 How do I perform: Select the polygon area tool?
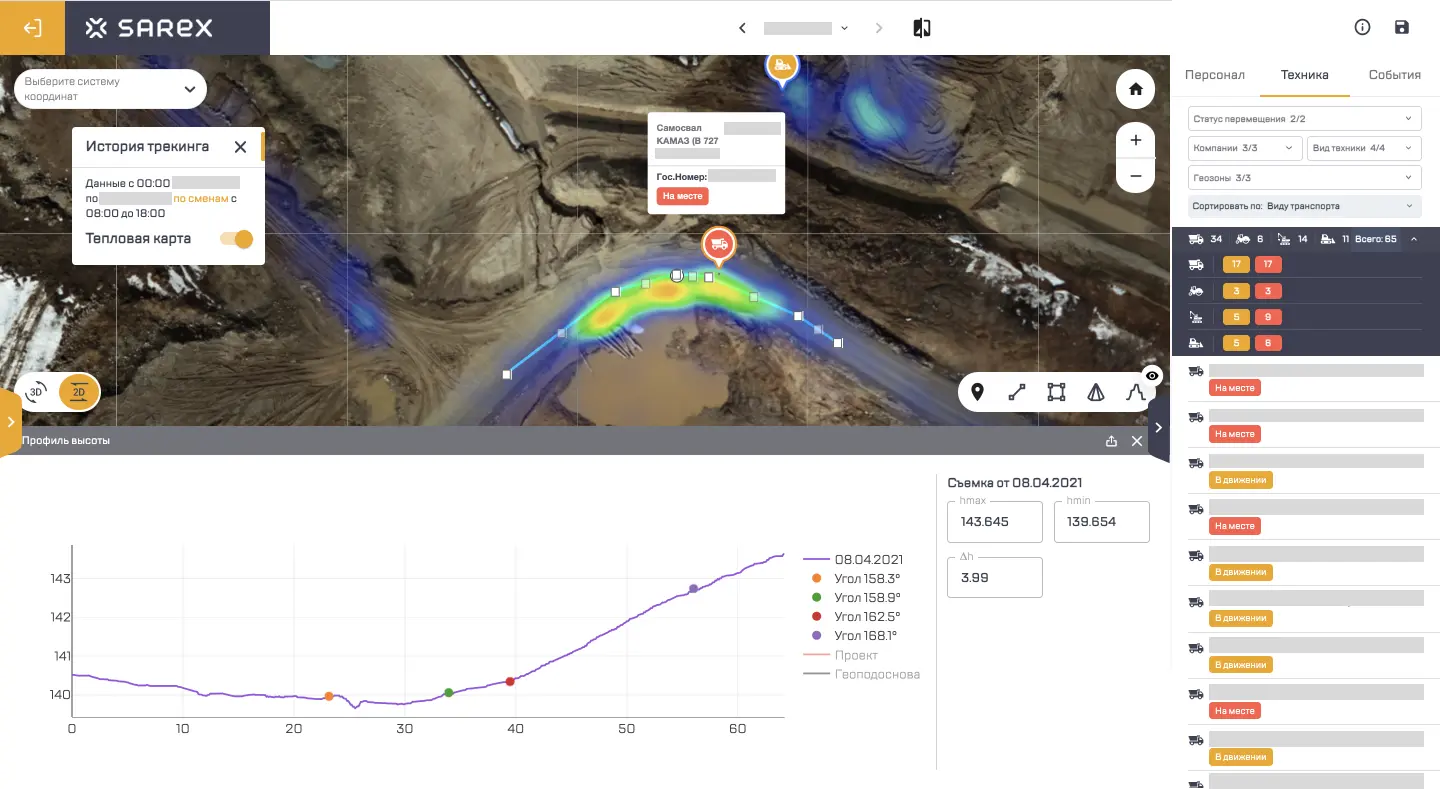pos(1056,392)
